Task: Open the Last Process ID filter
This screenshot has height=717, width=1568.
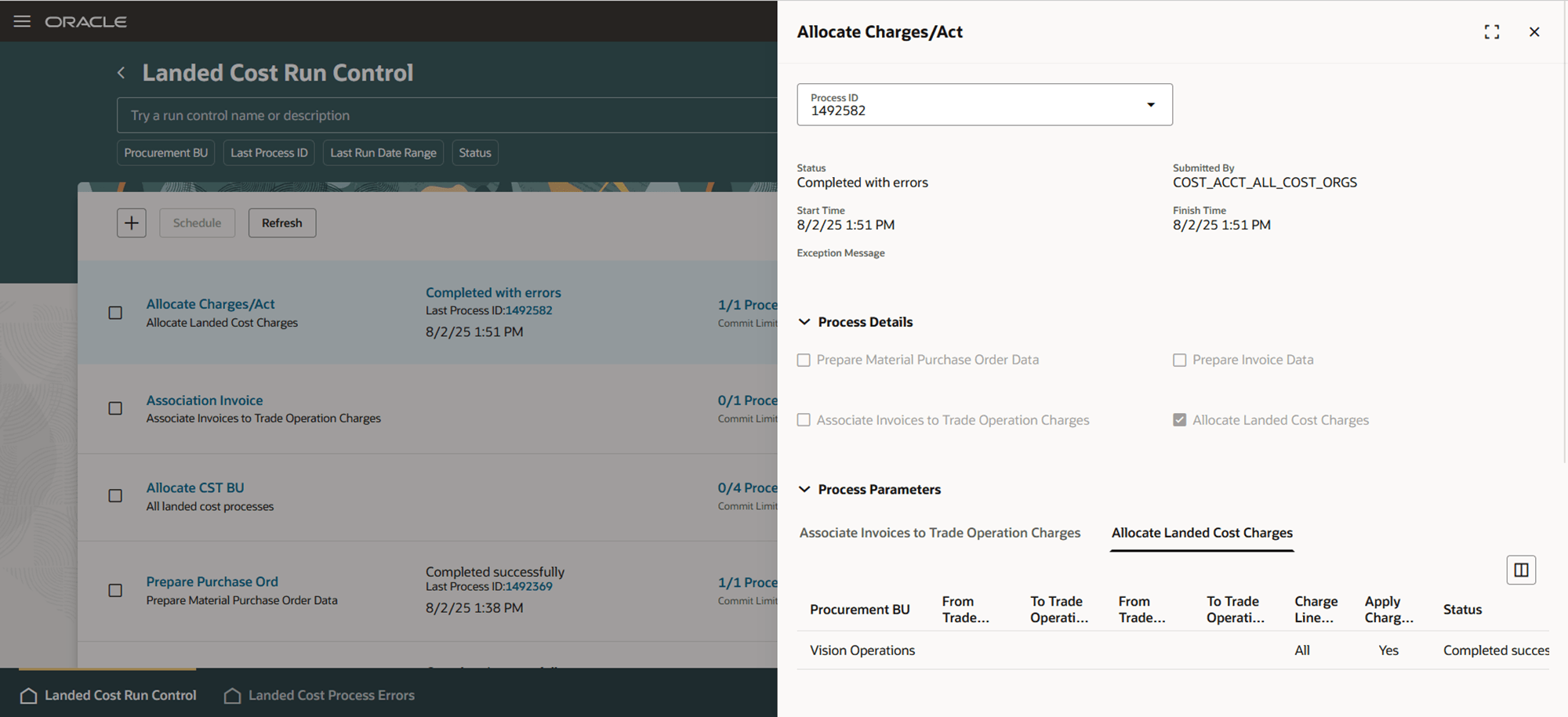Action: 269,153
